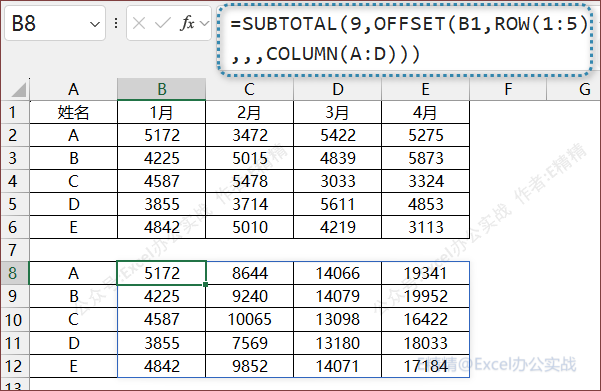
Task: Select row 11 header
Action: pyautogui.click(x=15, y=343)
